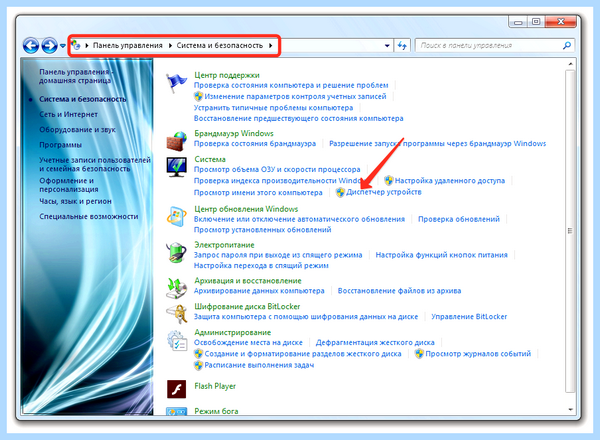
Task: Open Сеть и Интернет in sidebar
Action: pos(68,114)
